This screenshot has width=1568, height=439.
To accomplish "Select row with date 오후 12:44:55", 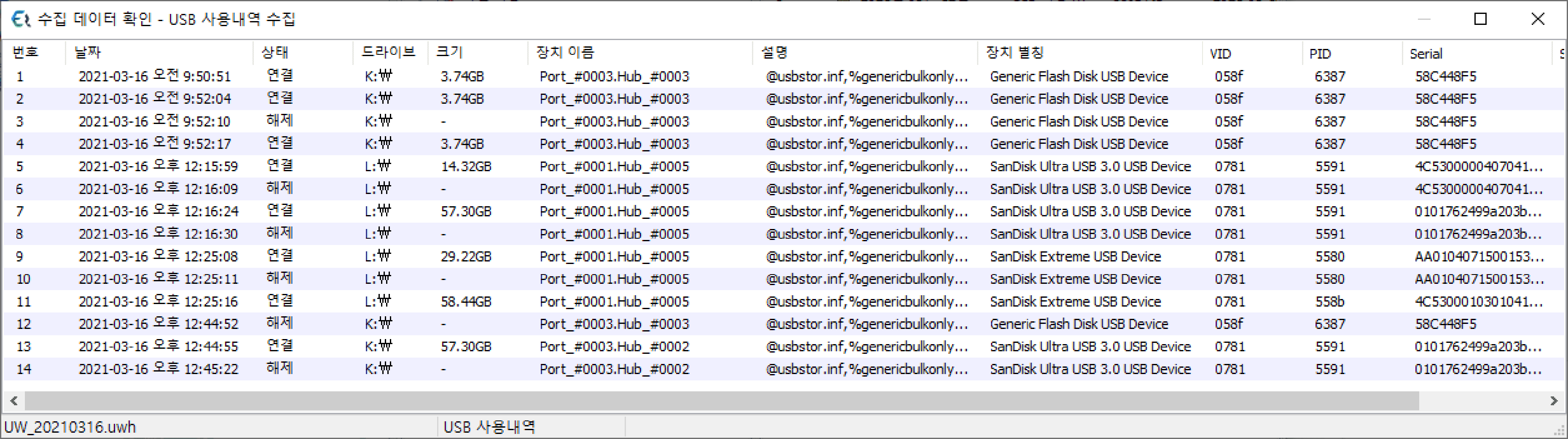I will (x=784, y=347).
